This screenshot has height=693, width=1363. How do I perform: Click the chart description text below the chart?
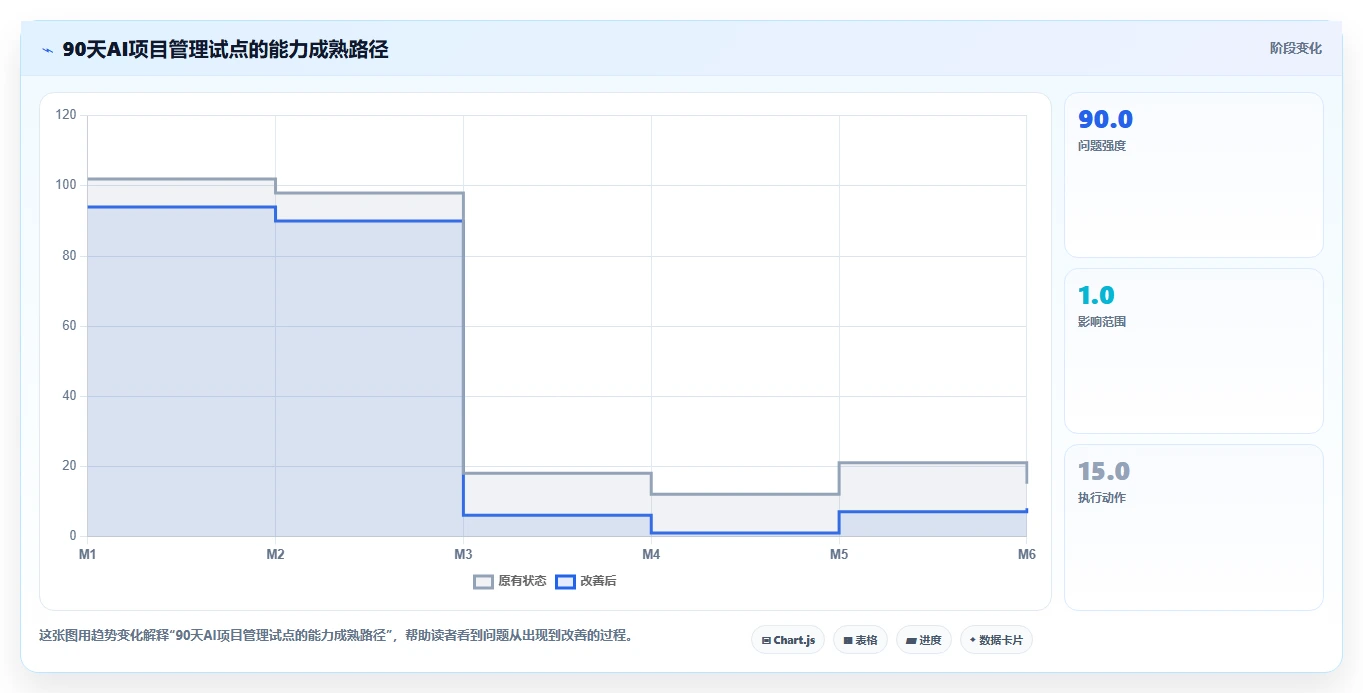336,635
